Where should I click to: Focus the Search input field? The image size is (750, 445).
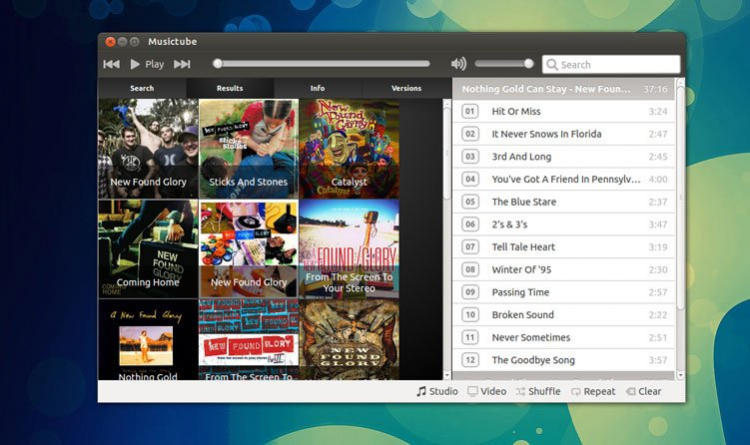coord(611,64)
